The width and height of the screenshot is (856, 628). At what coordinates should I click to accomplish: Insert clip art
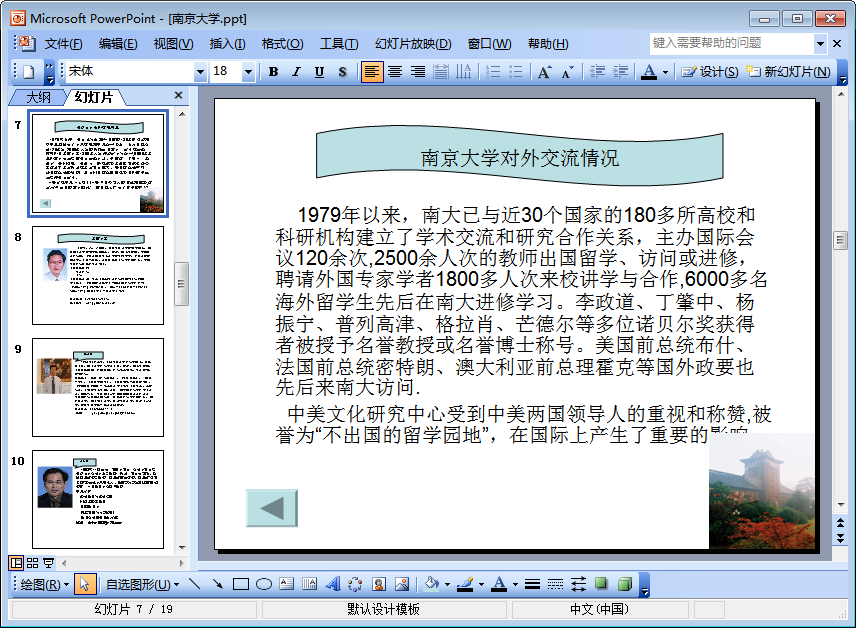(x=379, y=584)
